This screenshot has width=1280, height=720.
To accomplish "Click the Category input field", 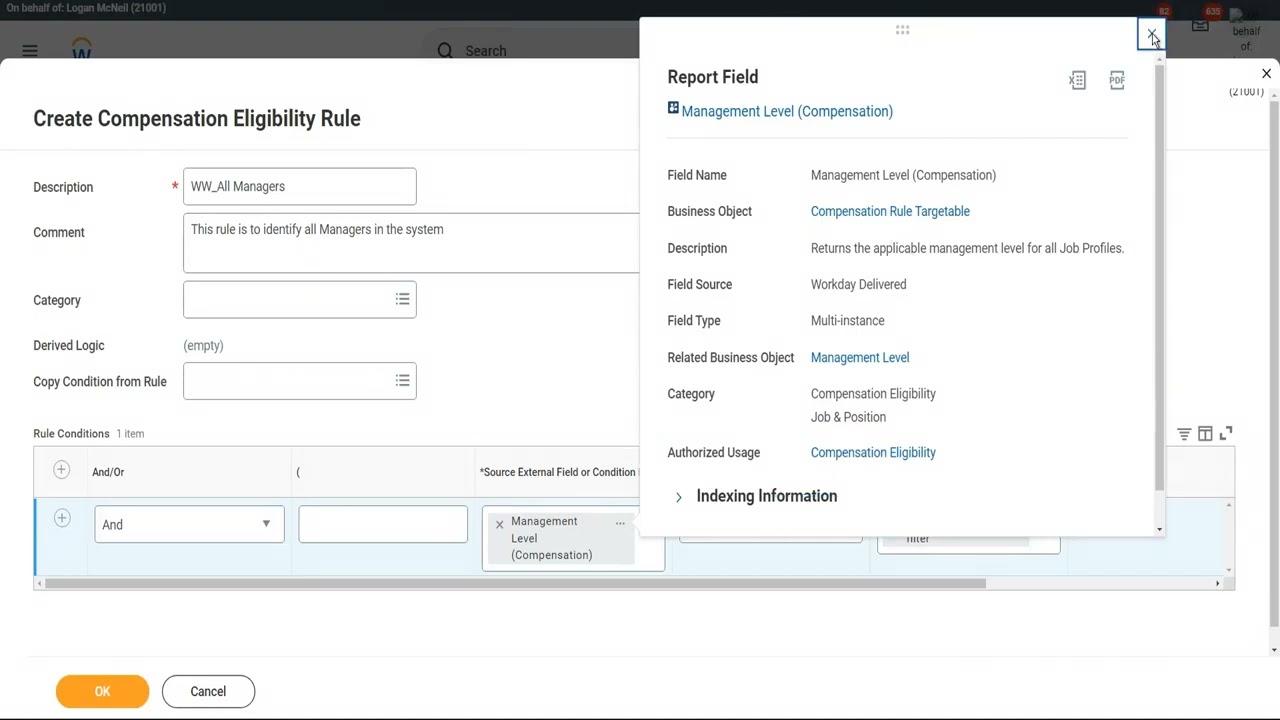I will point(300,299).
